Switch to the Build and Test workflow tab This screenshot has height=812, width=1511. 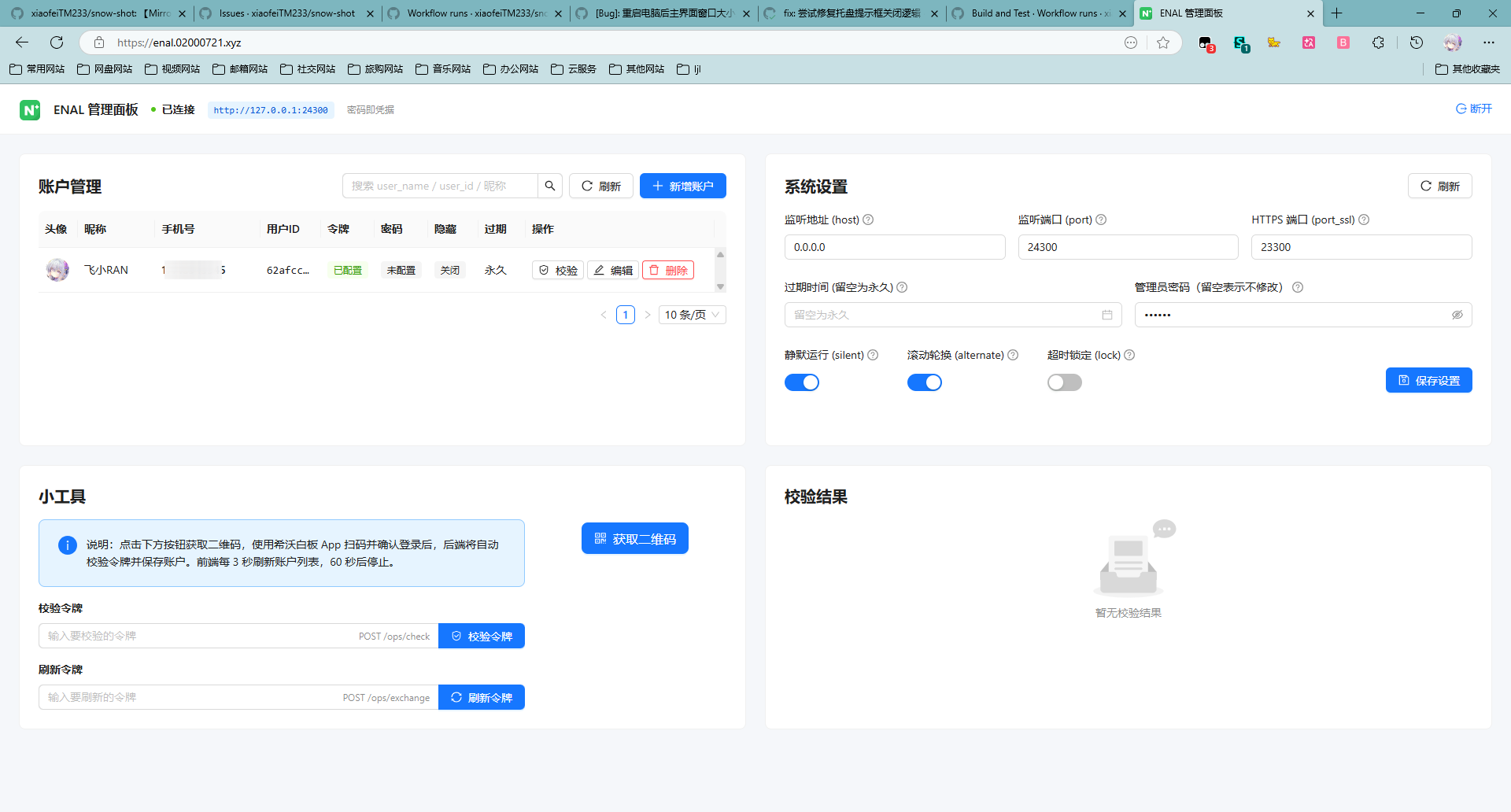point(1040,13)
